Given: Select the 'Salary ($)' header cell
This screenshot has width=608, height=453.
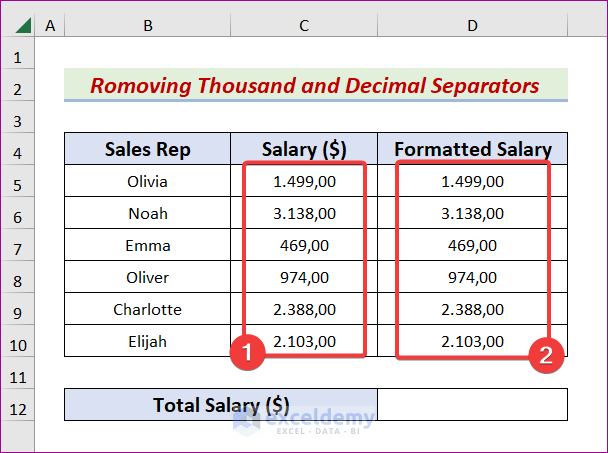Looking at the screenshot, I should coord(304,150).
